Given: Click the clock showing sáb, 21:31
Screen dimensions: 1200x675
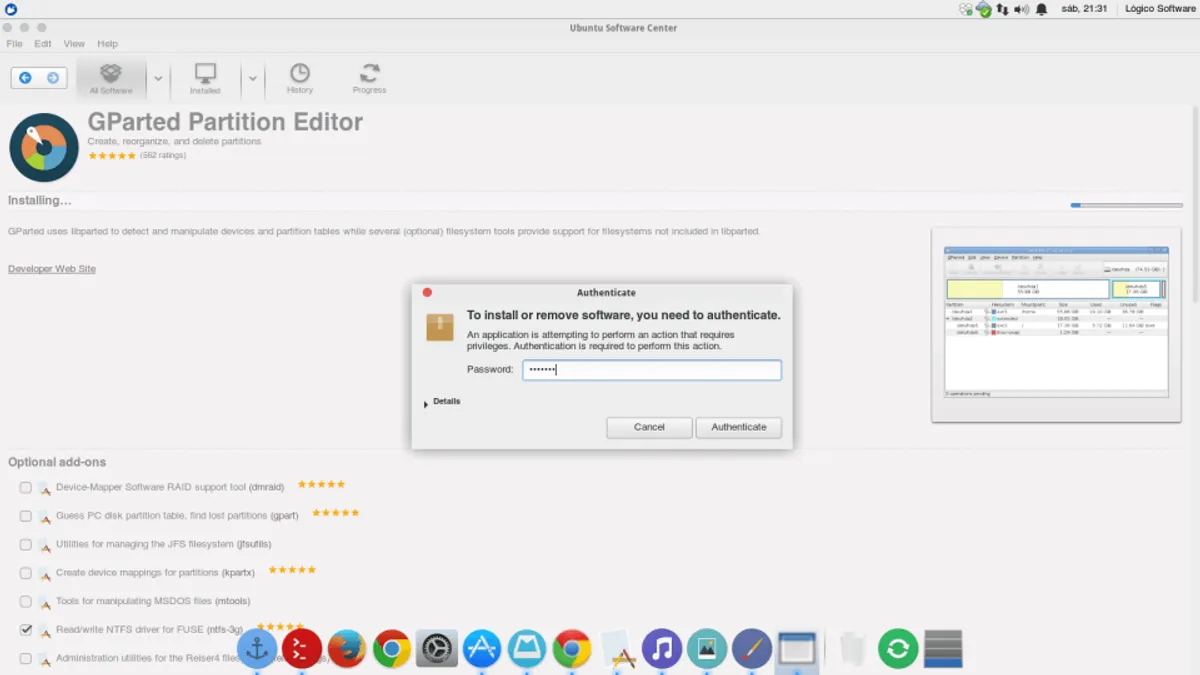Looking at the screenshot, I should coord(1084,9).
